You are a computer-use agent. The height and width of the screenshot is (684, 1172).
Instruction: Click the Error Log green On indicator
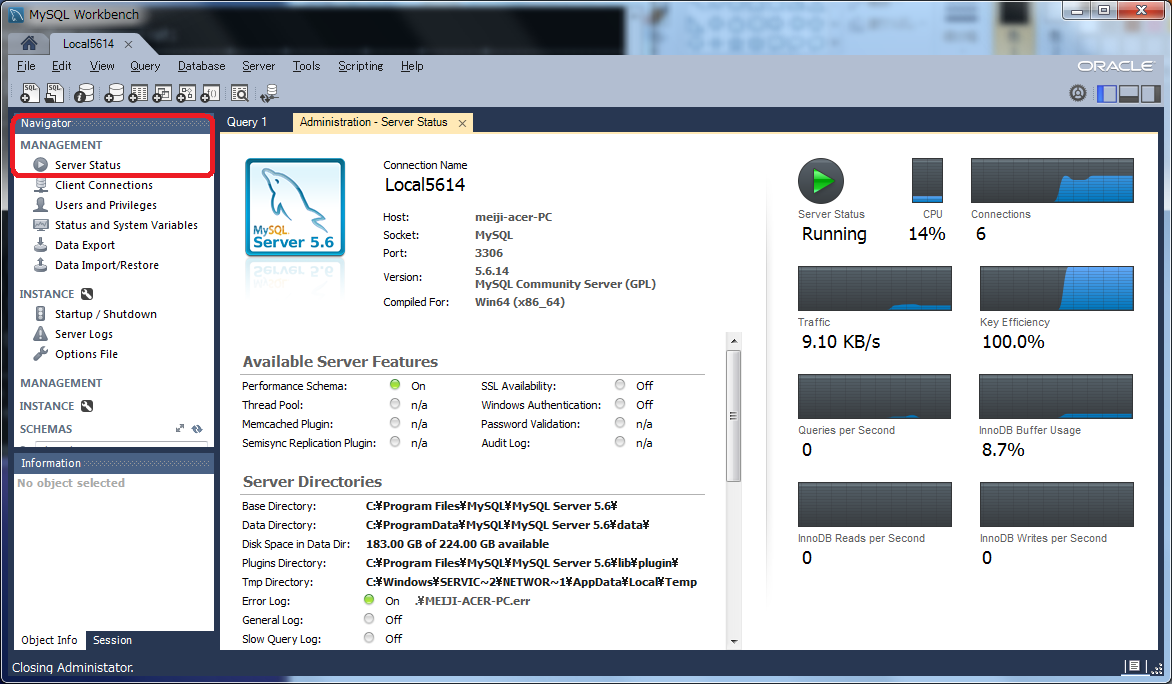click(x=368, y=600)
